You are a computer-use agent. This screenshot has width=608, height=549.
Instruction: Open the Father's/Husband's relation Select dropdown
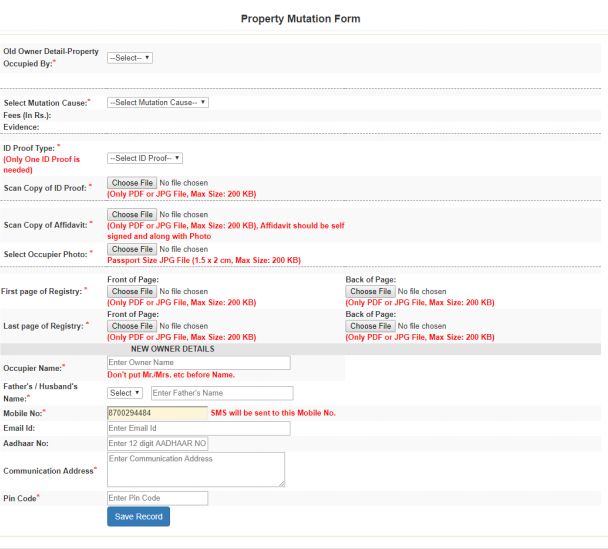pos(125,393)
